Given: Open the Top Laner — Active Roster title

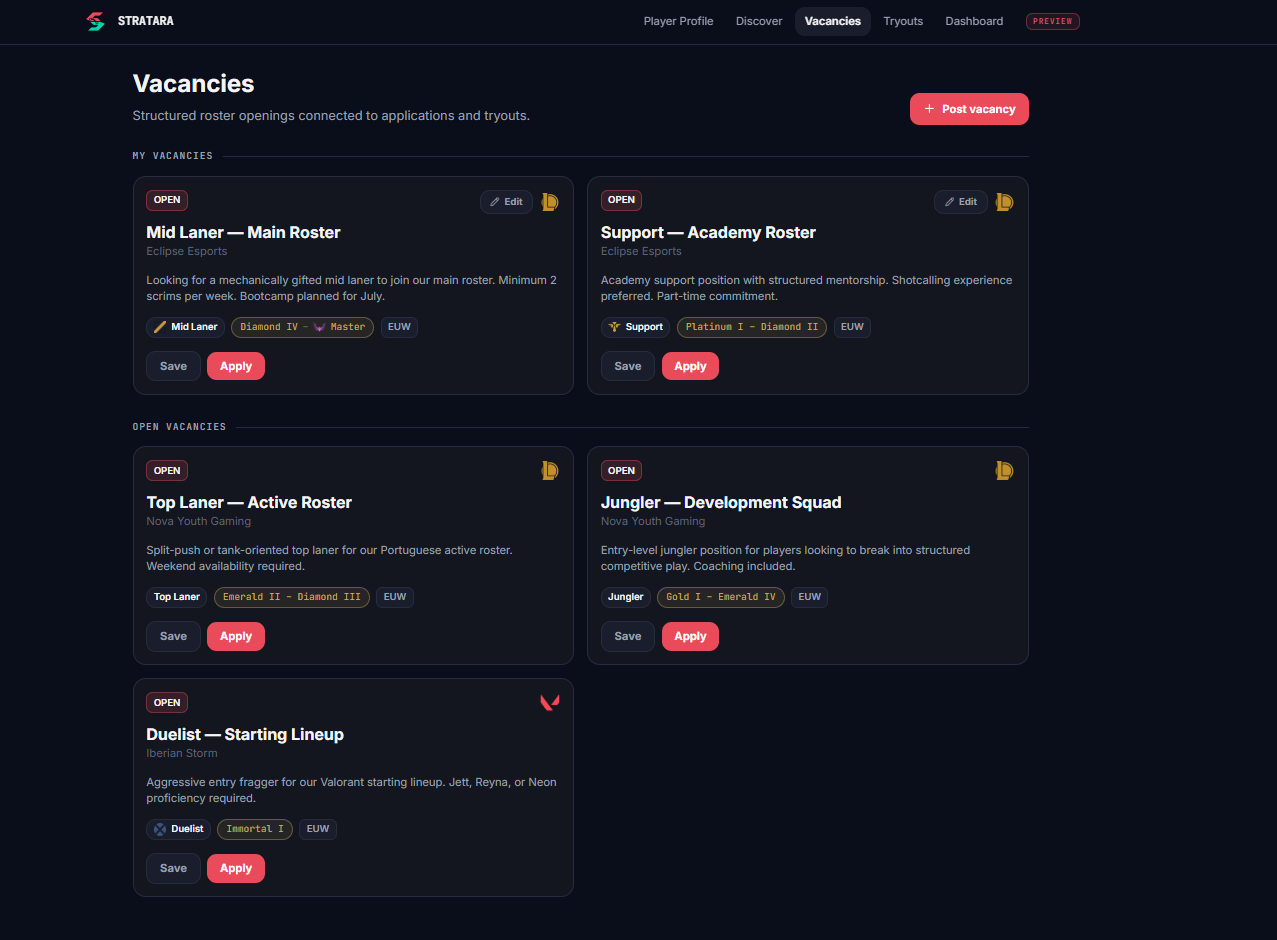Looking at the screenshot, I should [249, 502].
